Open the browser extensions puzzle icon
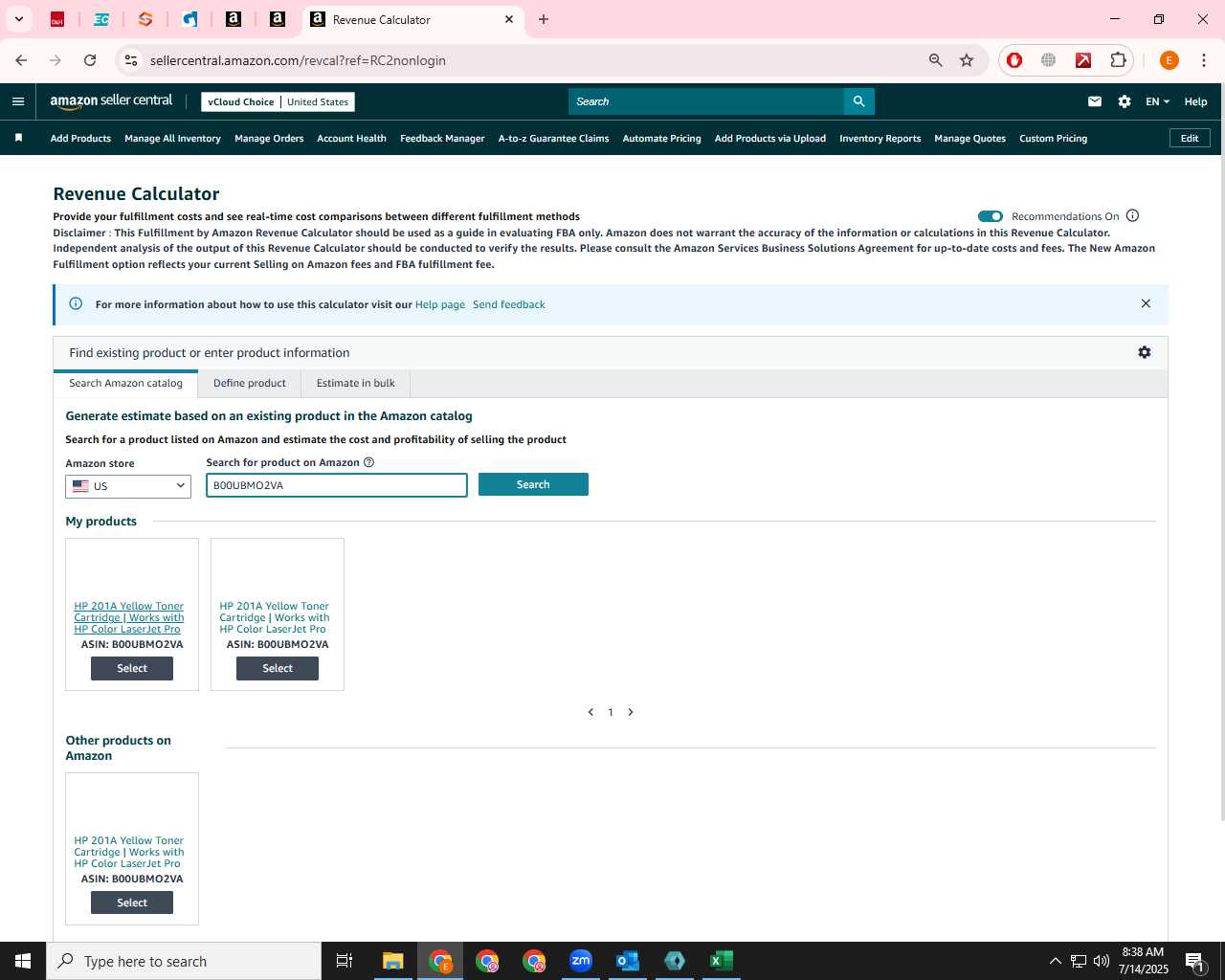 (1118, 60)
